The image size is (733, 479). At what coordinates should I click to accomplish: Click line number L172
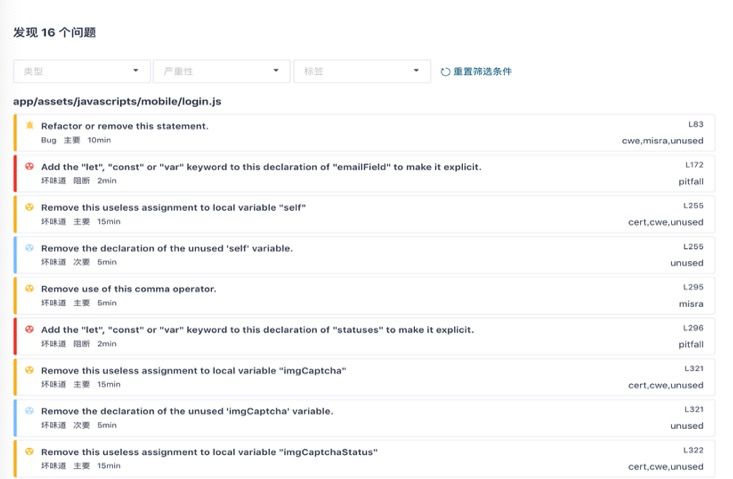694,165
